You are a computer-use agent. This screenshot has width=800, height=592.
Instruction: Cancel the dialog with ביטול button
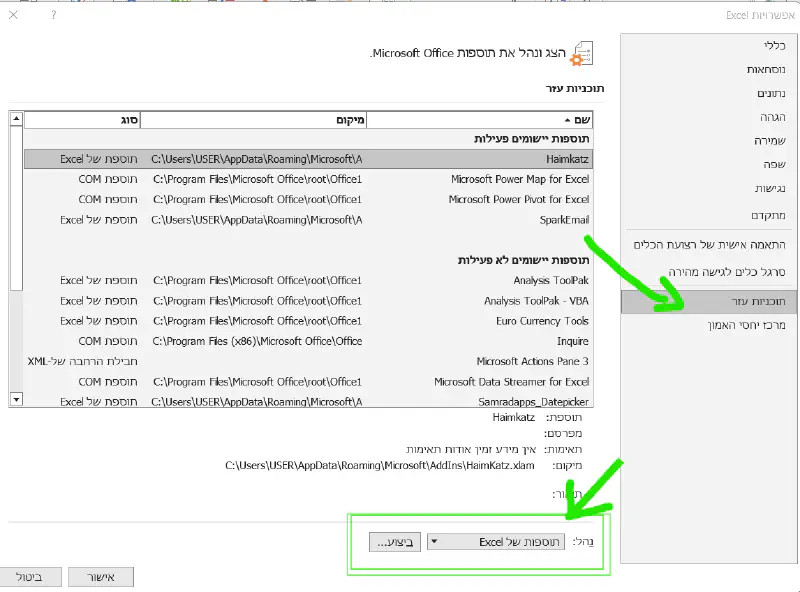click(30, 577)
